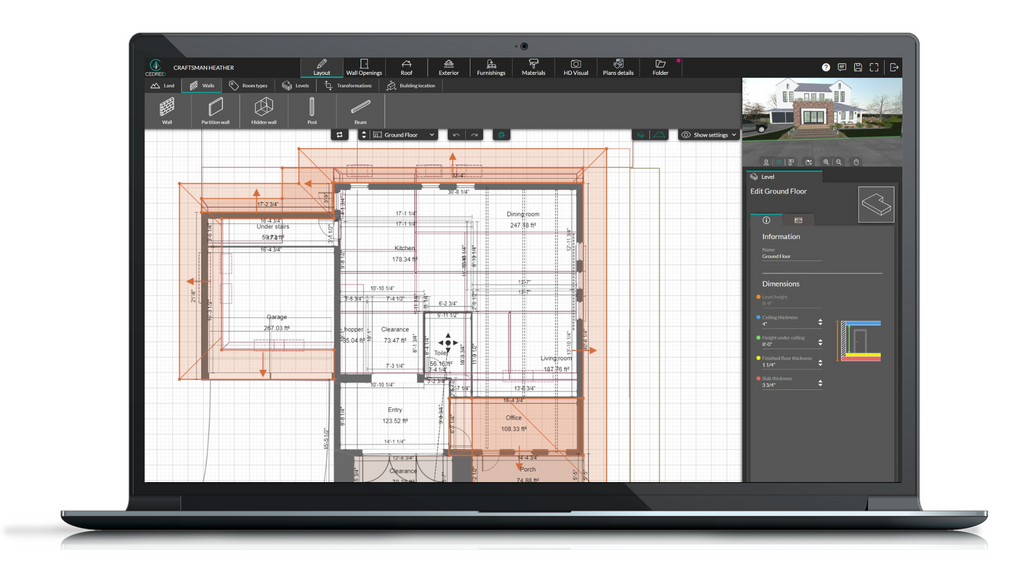Toggle the level layer display icon
Image resolution: width=1024 pixels, height=576 pixels.
click(x=641, y=135)
